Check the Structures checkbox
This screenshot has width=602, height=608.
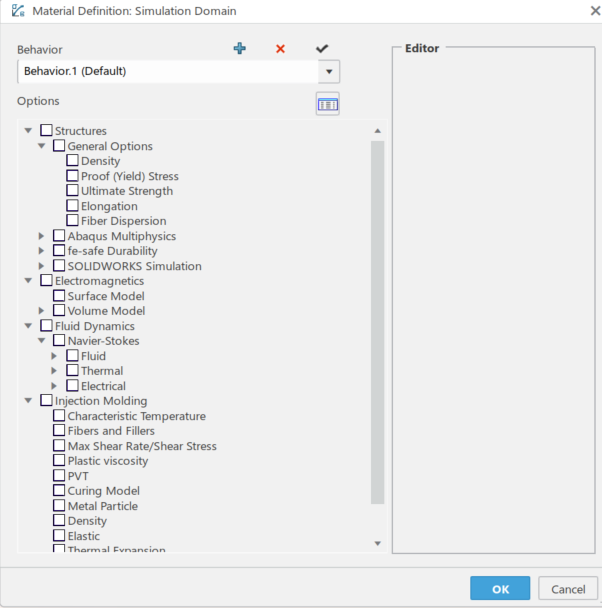click(x=46, y=130)
